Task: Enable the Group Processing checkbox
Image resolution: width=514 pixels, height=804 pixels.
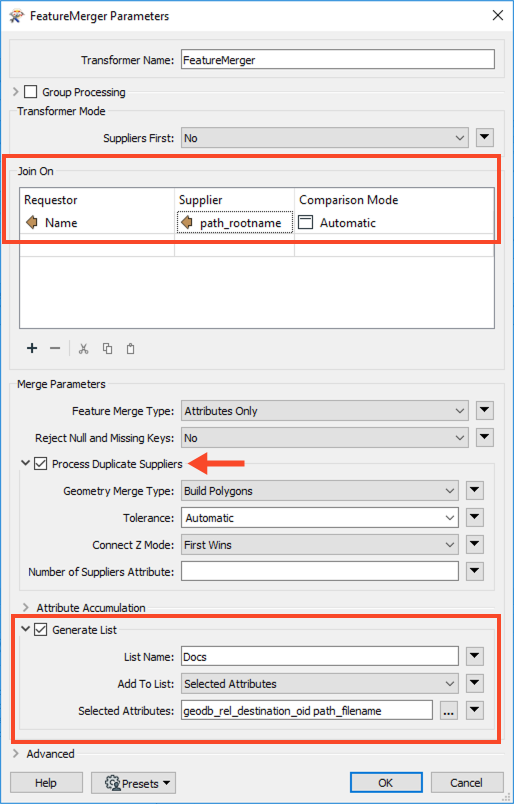Action: 31,92
